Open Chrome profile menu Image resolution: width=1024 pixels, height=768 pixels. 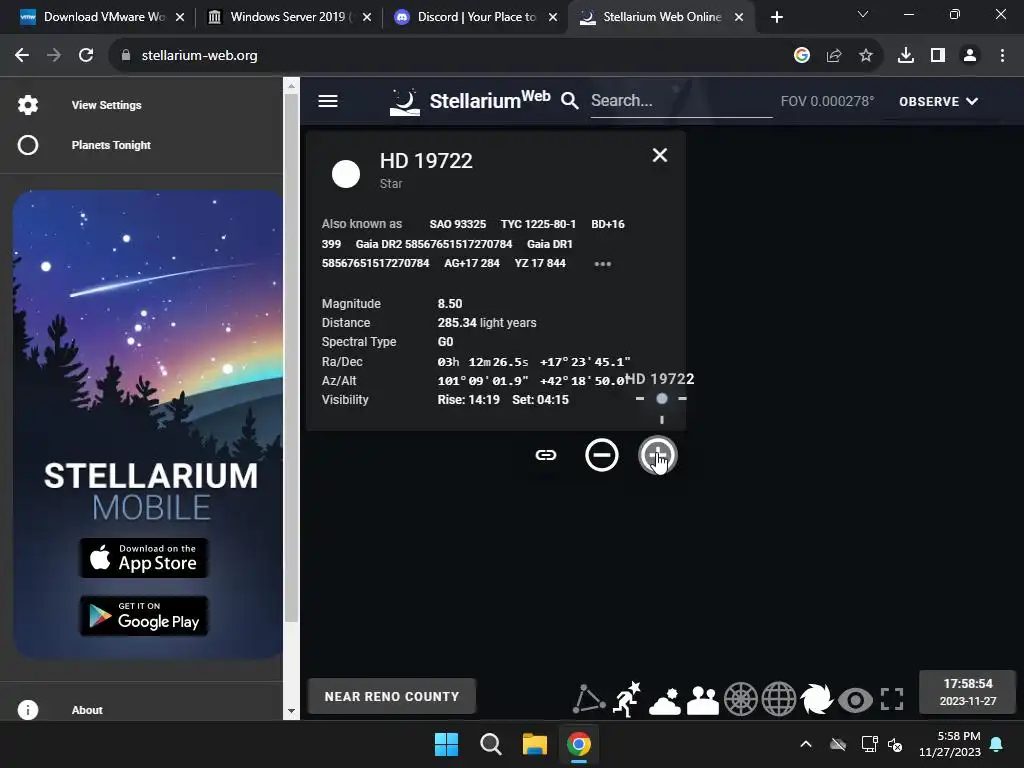[x=970, y=56]
